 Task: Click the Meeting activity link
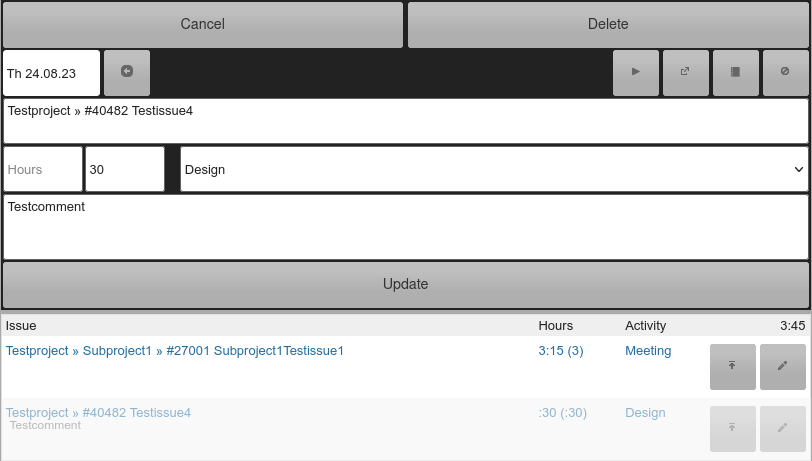(x=648, y=351)
